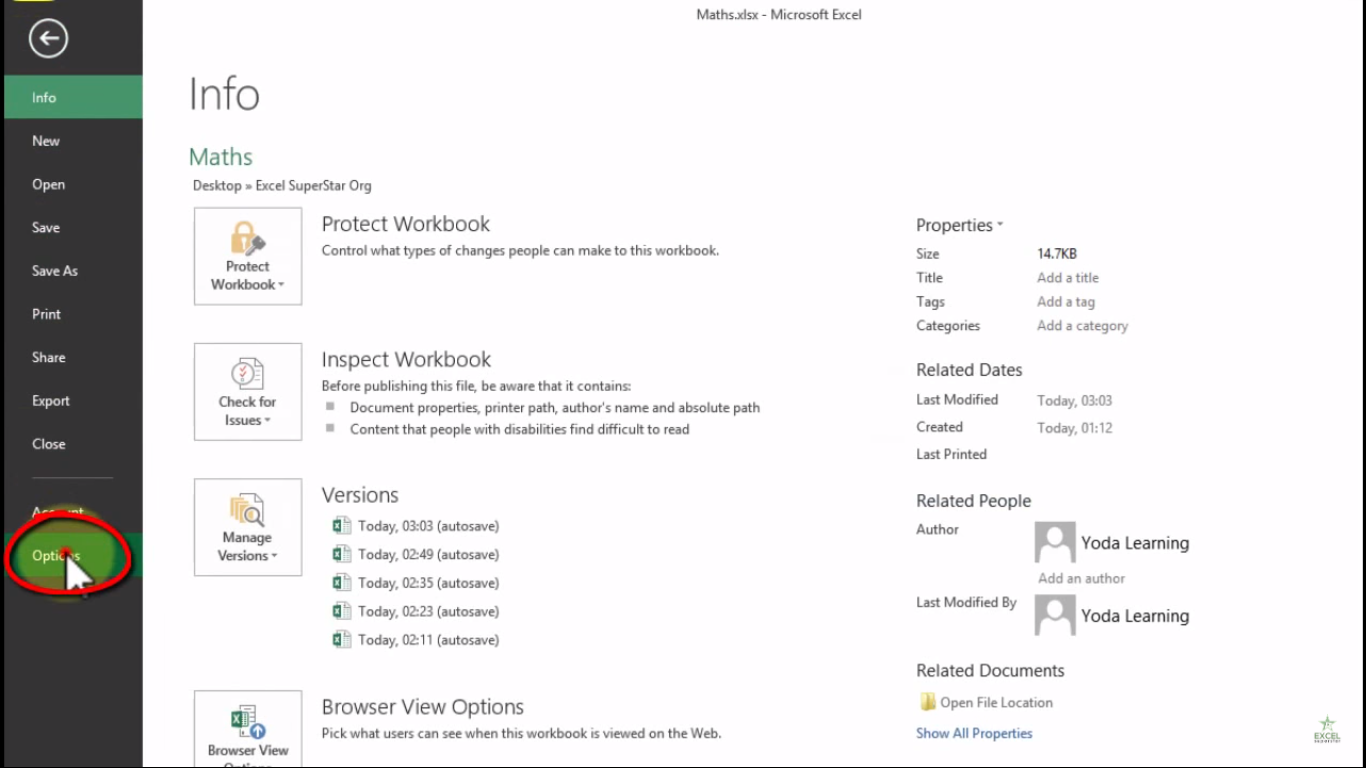Click the Maths workbook name heading
Image resolution: width=1366 pixels, height=768 pixels.
tap(221, 157)
